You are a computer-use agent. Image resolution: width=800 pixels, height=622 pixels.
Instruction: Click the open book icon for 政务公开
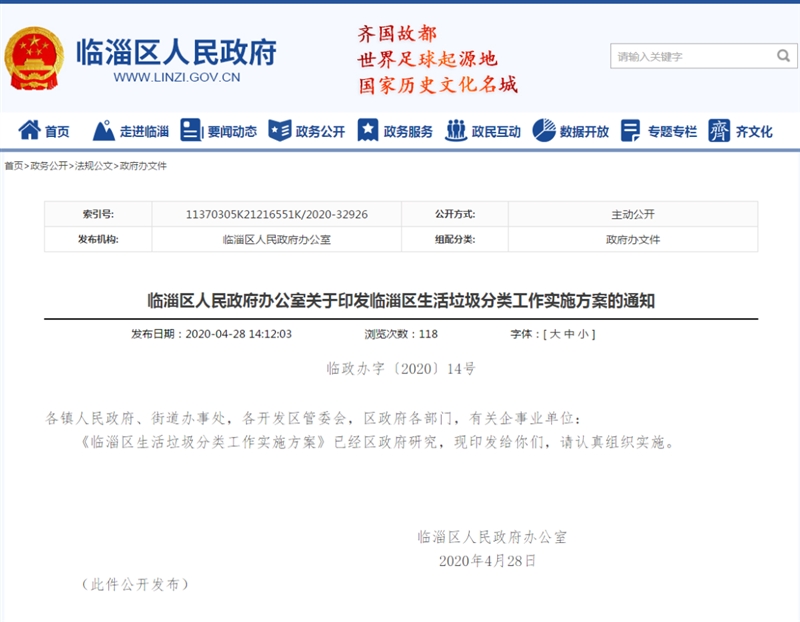(280, 131)
